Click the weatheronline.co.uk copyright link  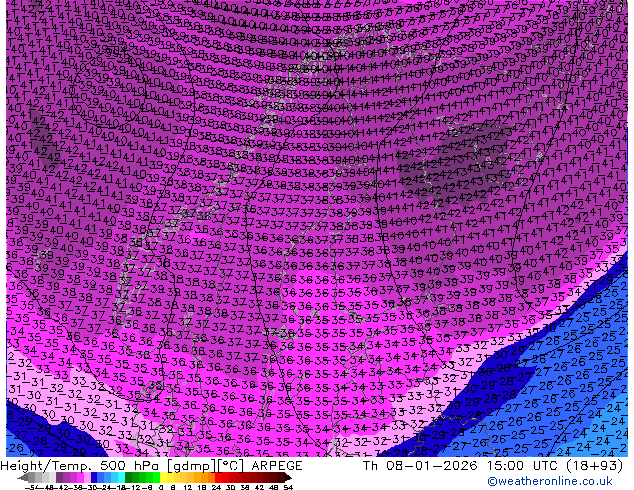(x=549, y=481)
